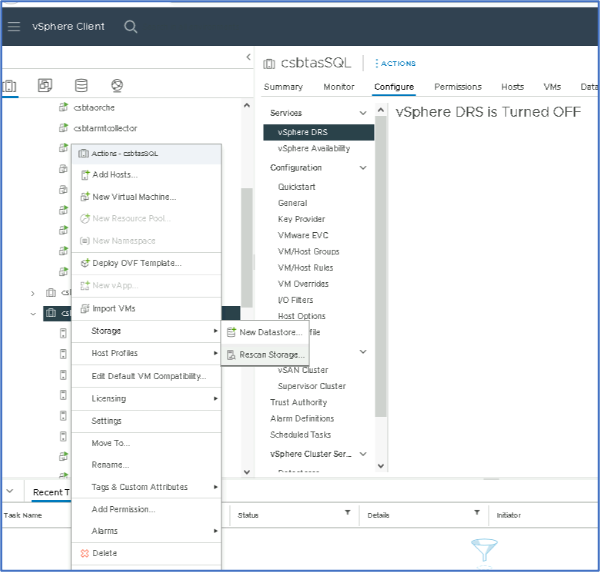This screenshot has width=600, height=572.
Task: Switch to the Monitor tab
Action: click(338, 87)
